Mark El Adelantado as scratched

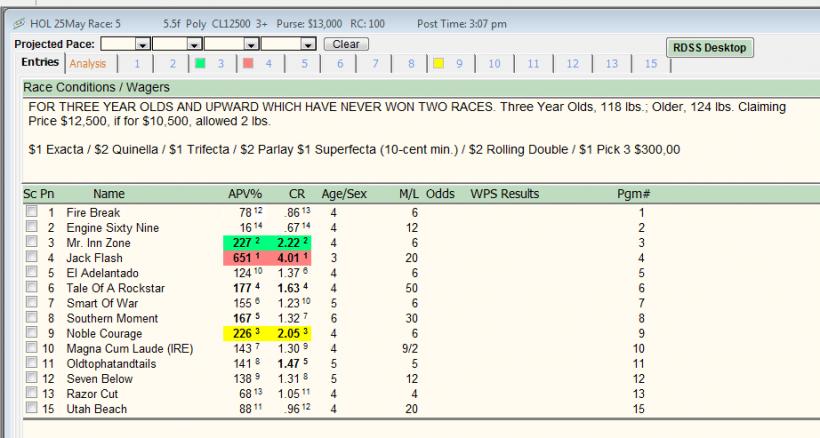pos(32,272)
